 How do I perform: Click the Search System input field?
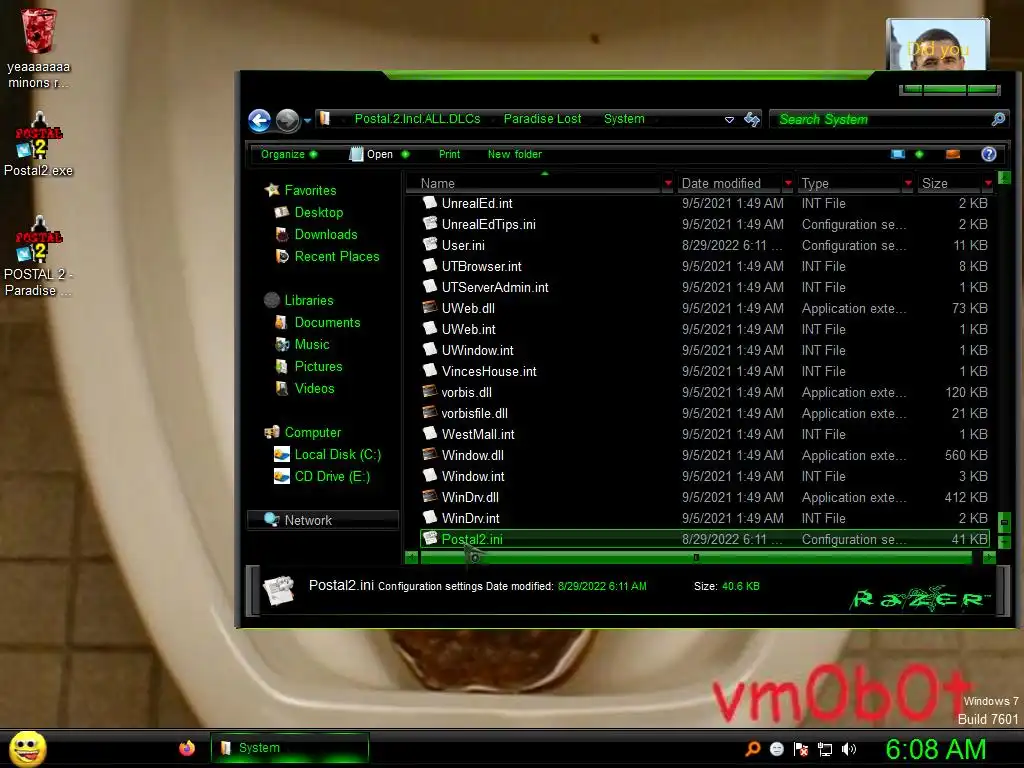[x=882, y=120]
